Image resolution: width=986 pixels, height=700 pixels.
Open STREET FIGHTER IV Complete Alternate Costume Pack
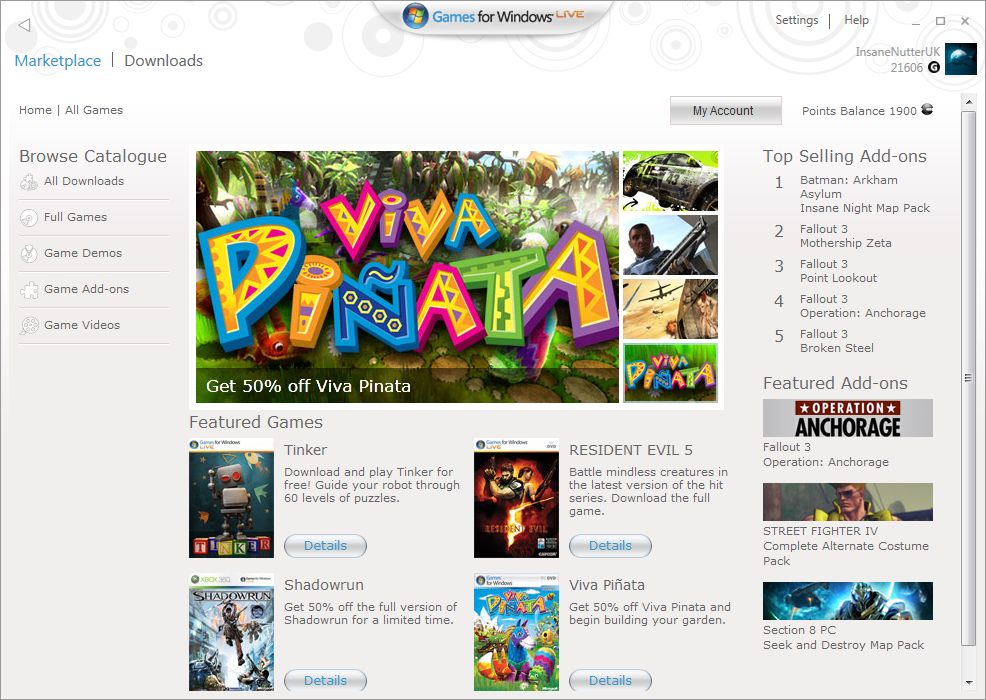[846, 546]
